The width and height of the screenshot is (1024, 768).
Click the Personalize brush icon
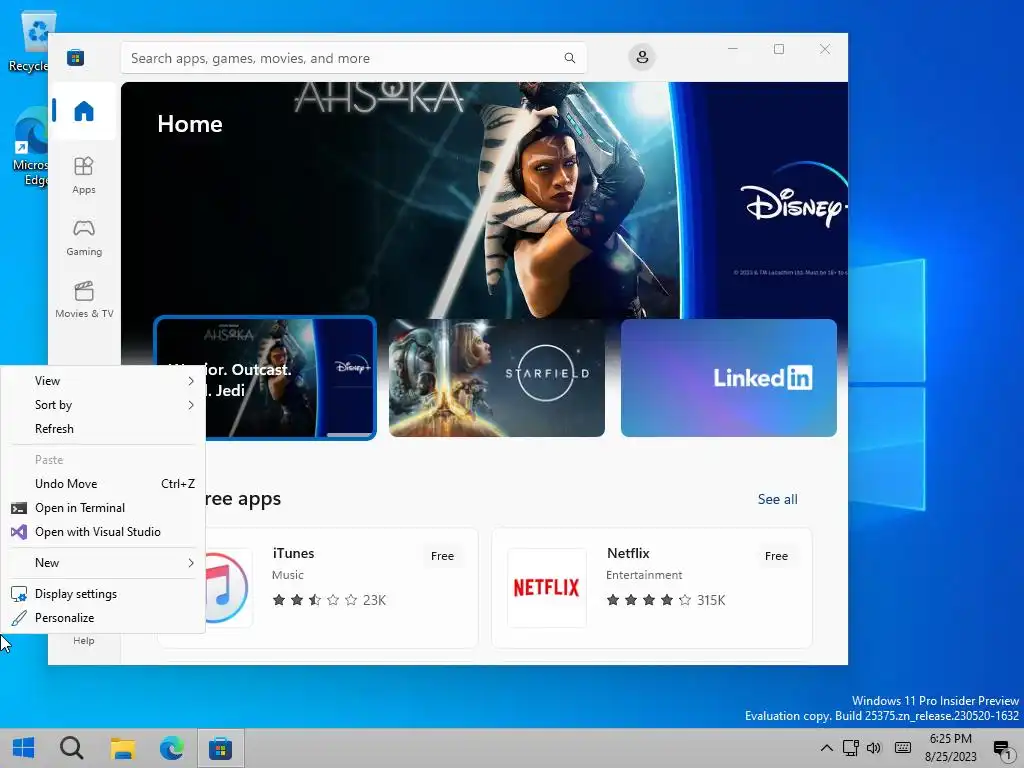[19, 618]
